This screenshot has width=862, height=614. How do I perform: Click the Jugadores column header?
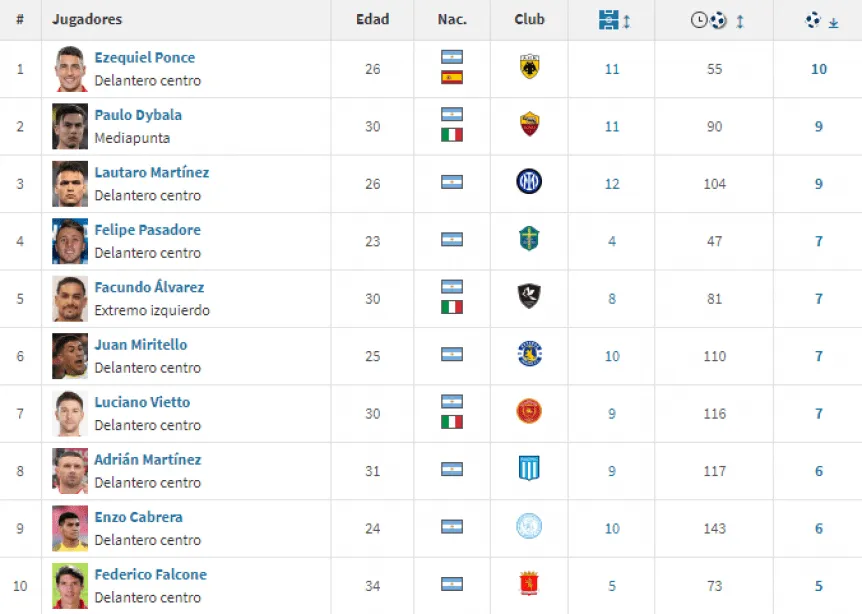87,19
